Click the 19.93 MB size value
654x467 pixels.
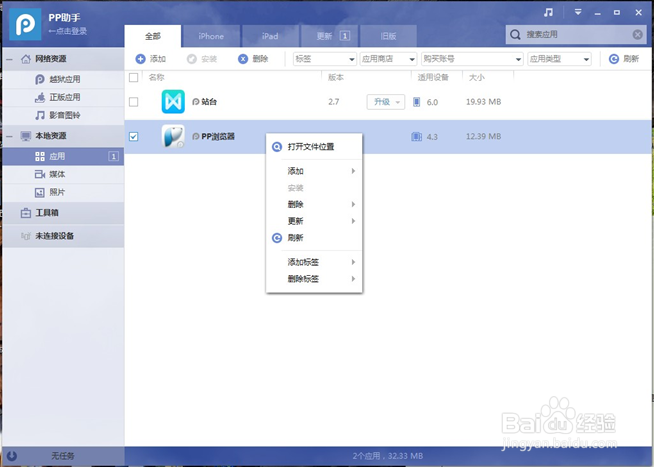point(483,102)
